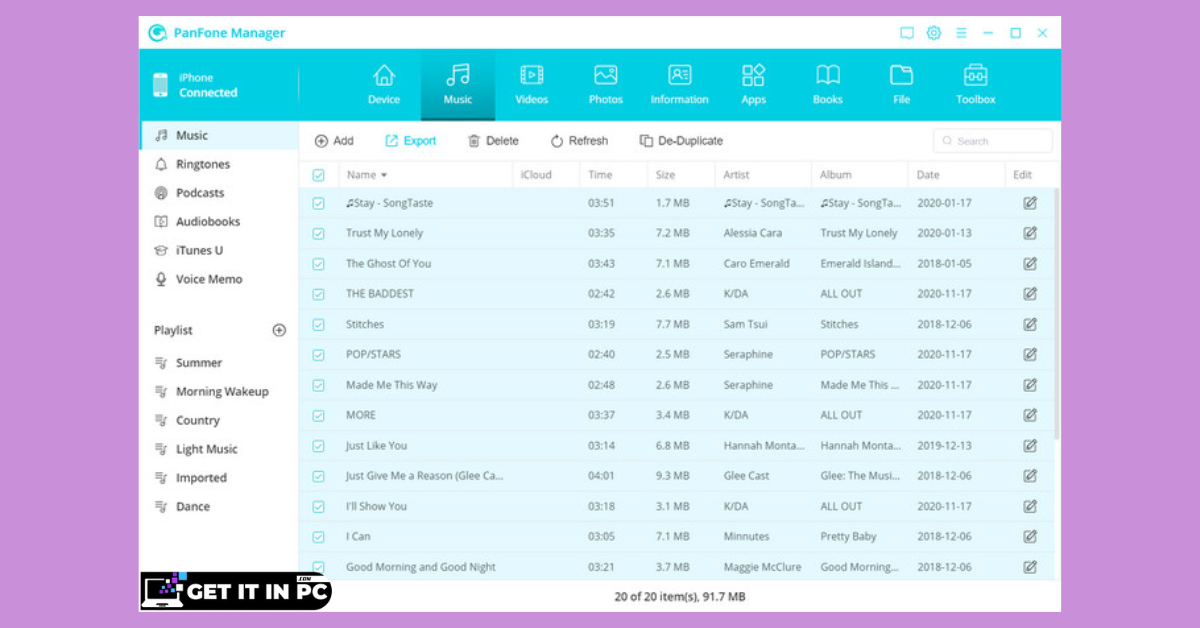Sort by the Size column header

[x=665, y=175]
